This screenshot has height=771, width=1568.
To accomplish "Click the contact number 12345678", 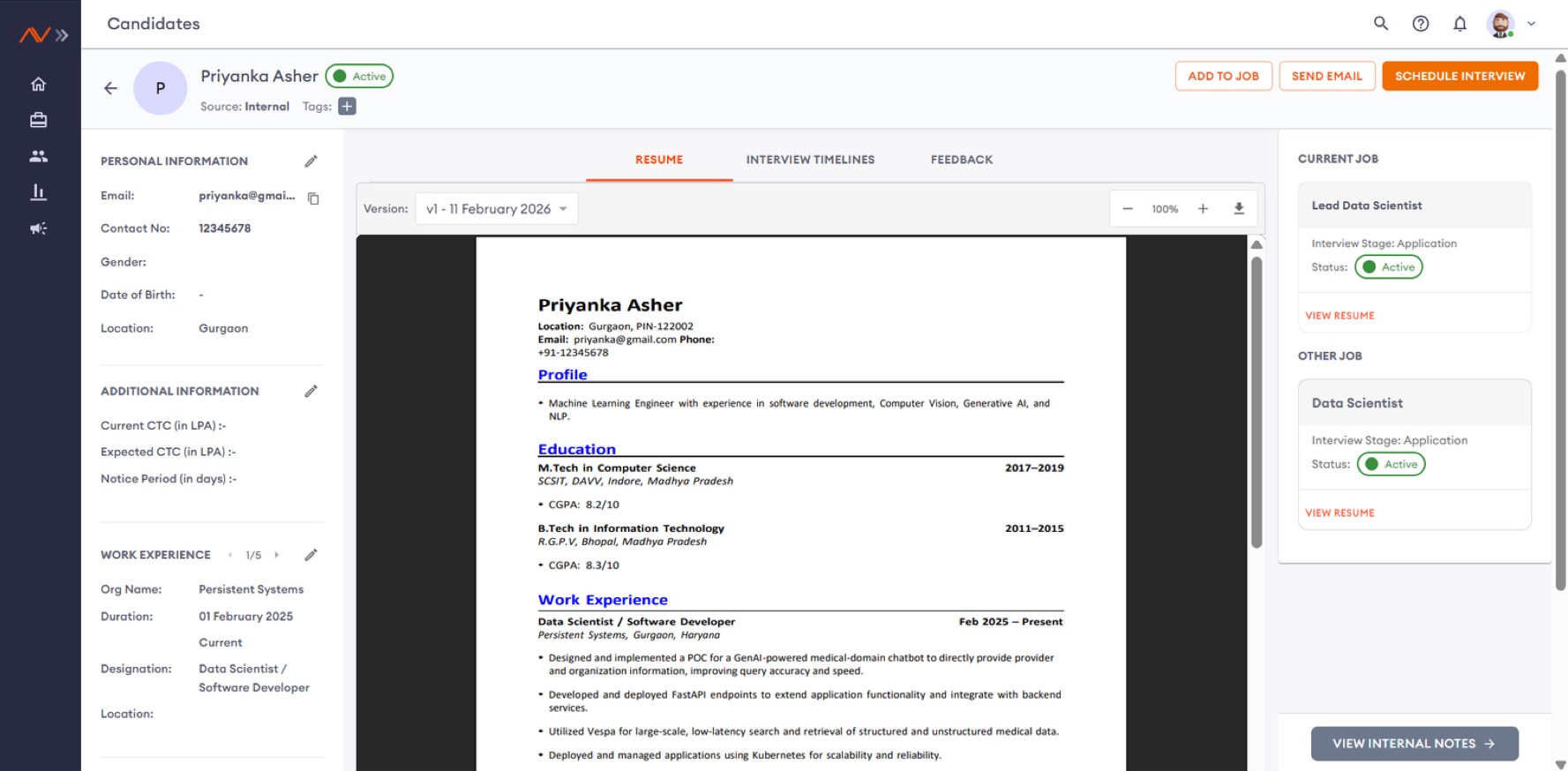I will point(224,228).
